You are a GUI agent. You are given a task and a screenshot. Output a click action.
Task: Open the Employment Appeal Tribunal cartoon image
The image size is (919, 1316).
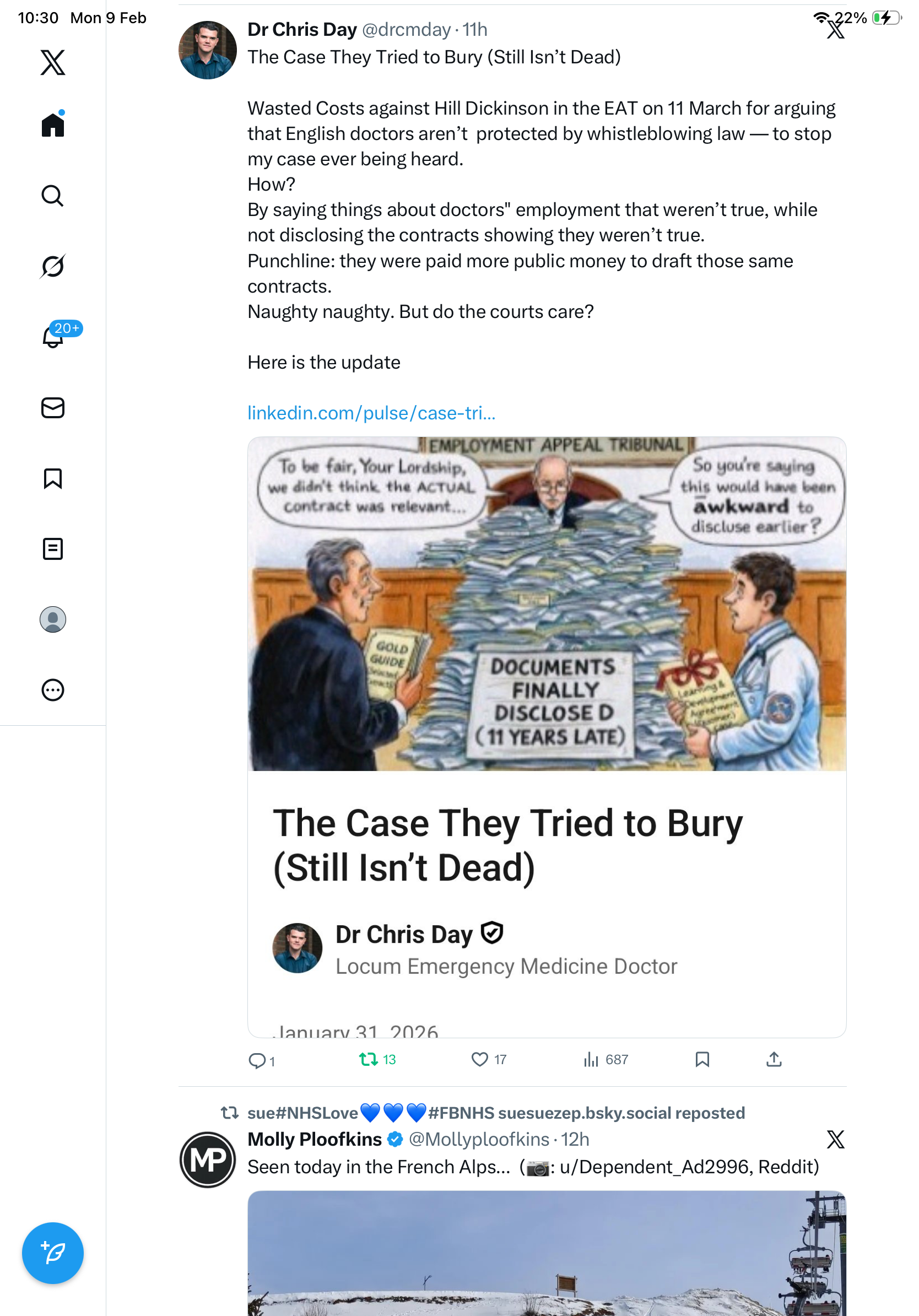pyautogui.click(x=547, y=603)
